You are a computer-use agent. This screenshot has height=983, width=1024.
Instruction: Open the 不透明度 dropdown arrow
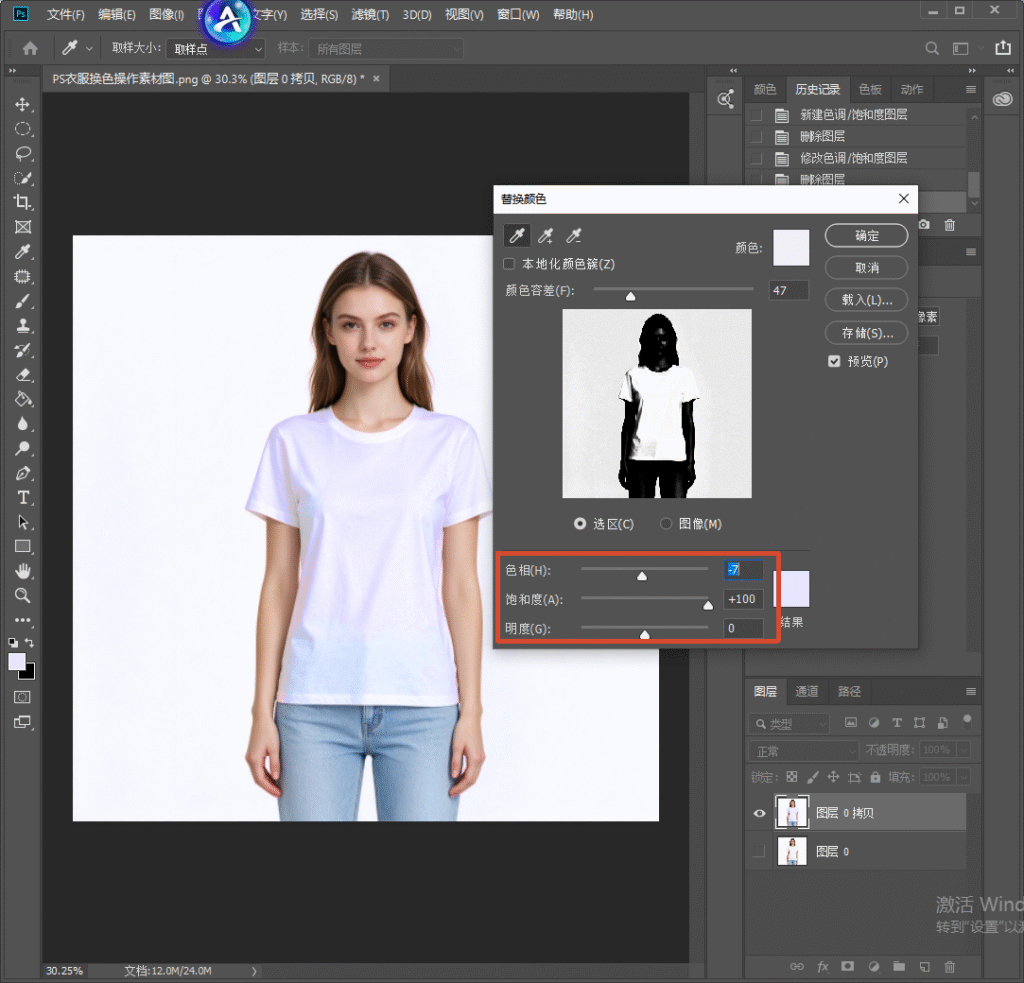point(964,750)
